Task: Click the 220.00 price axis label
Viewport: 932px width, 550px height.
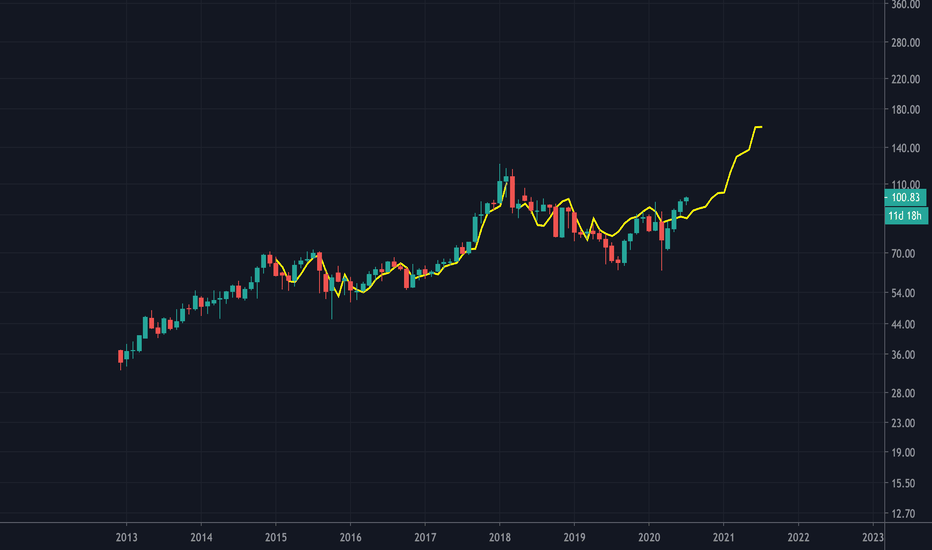Action: tap(906, 79)
